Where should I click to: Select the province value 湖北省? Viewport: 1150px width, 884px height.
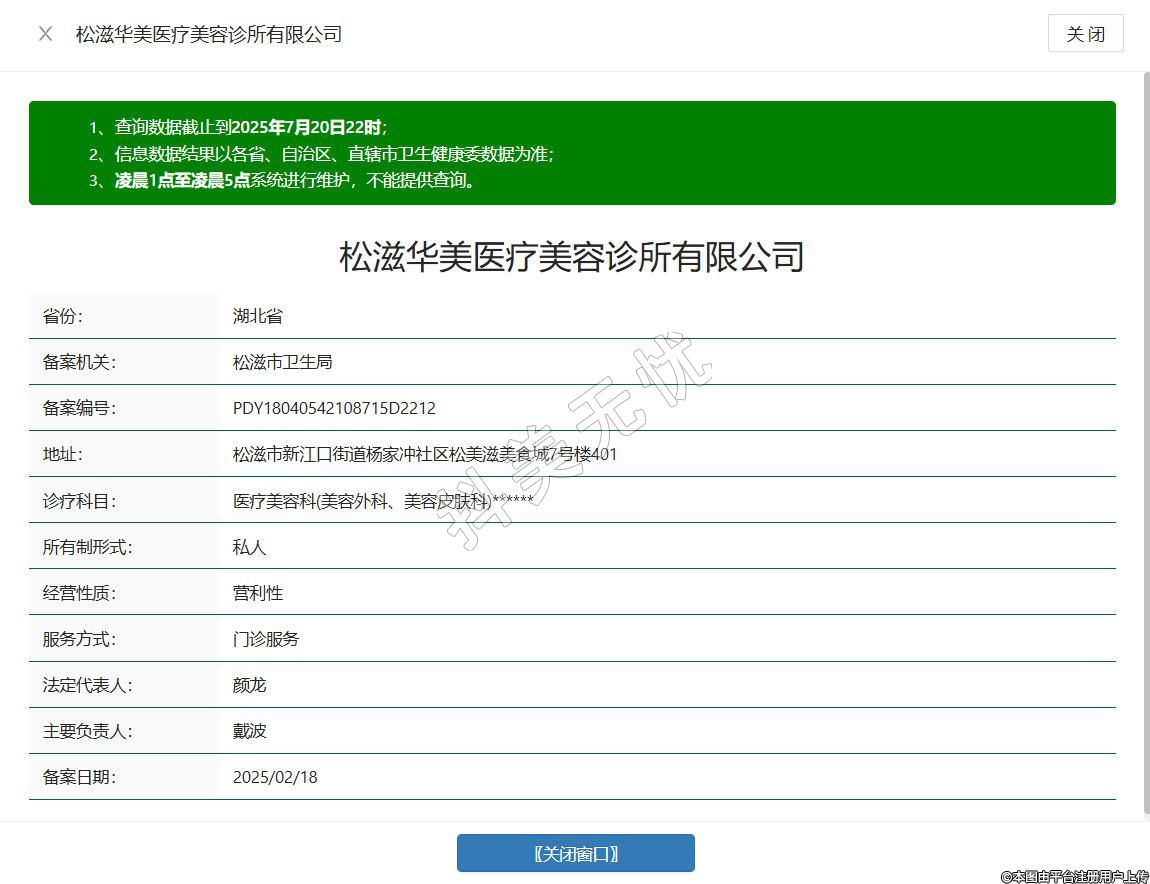tap(258, 316)
